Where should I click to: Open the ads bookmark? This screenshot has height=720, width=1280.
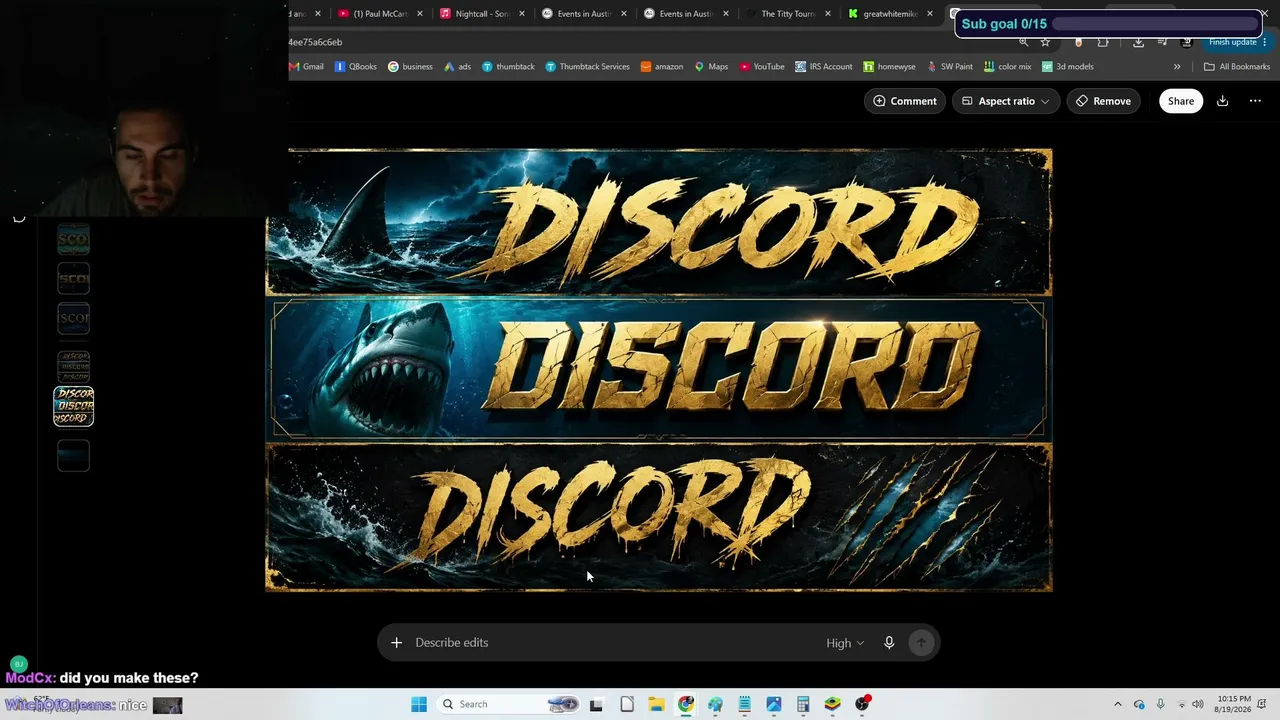point(457,67)
